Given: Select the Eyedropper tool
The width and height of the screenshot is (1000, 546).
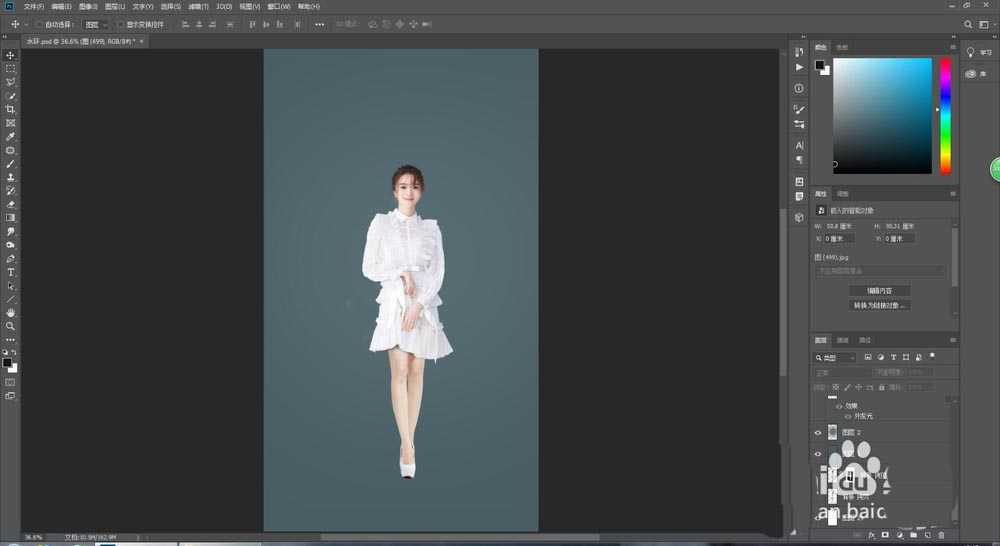Looking at the screenshot, I should point(11,136).
